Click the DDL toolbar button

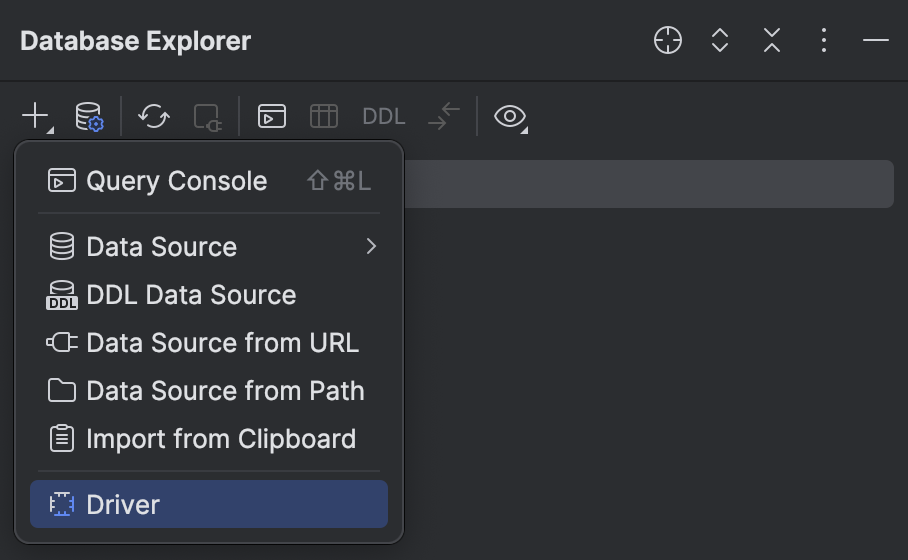coord(384,116)
